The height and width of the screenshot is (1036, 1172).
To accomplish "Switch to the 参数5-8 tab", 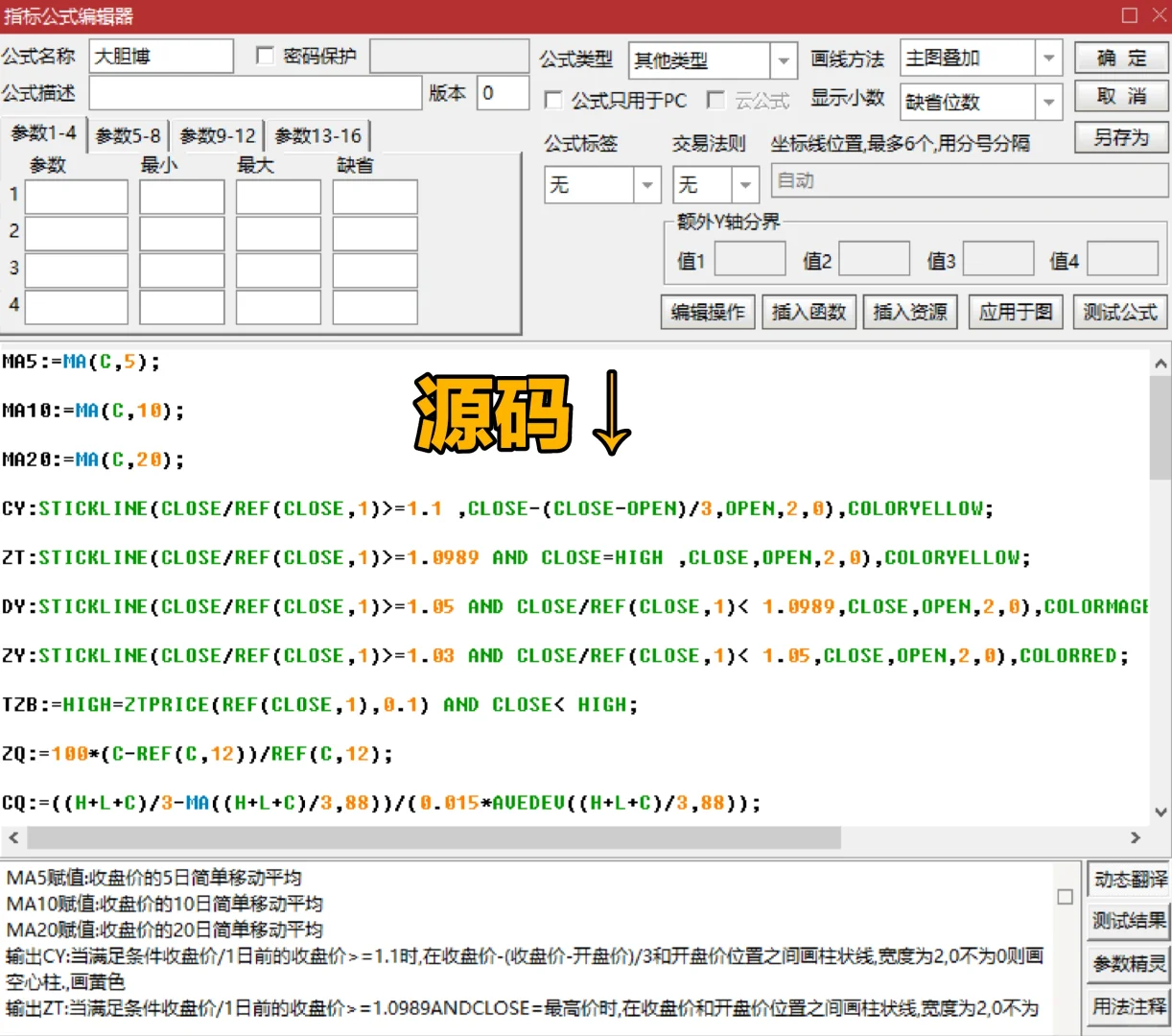I will (128, 135).
